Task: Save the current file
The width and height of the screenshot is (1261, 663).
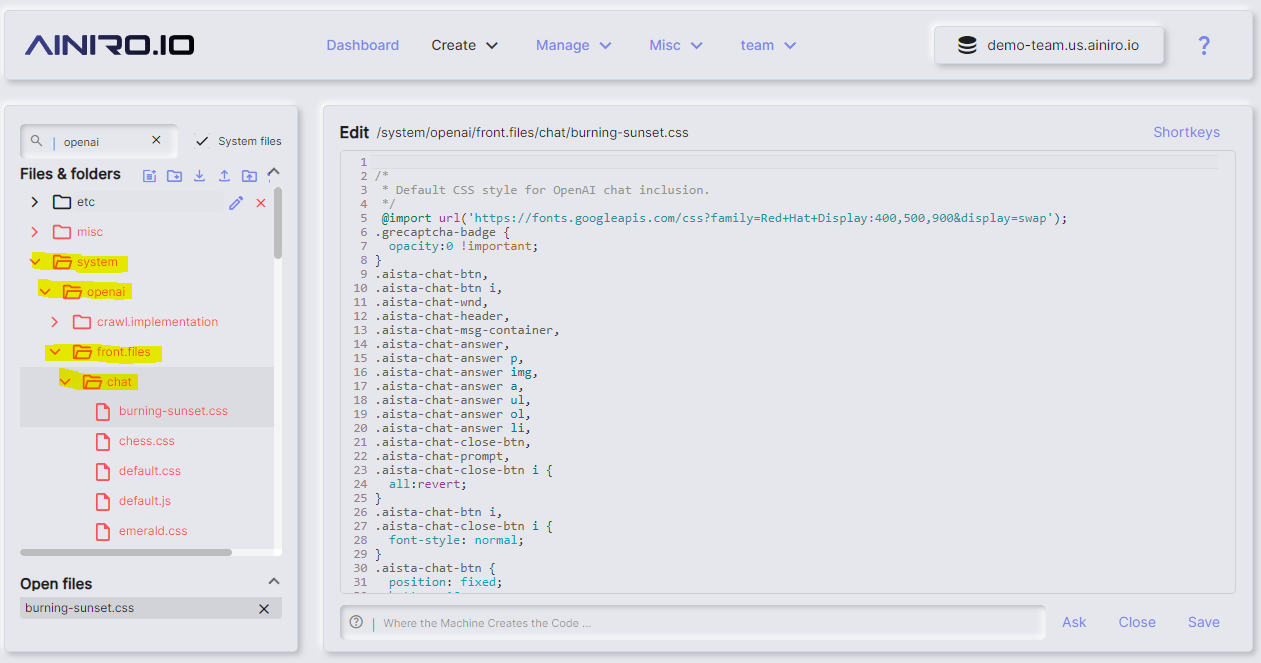Action: click(x=1203, y=622)
